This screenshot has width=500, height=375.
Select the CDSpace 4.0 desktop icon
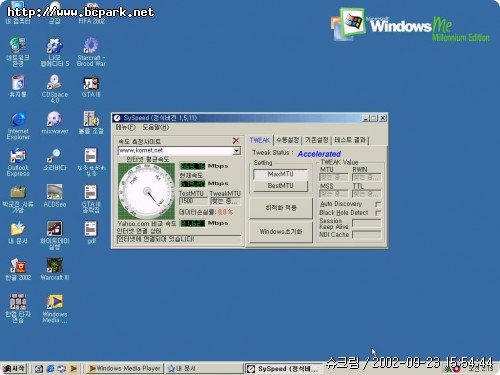[x=54, y=88]
